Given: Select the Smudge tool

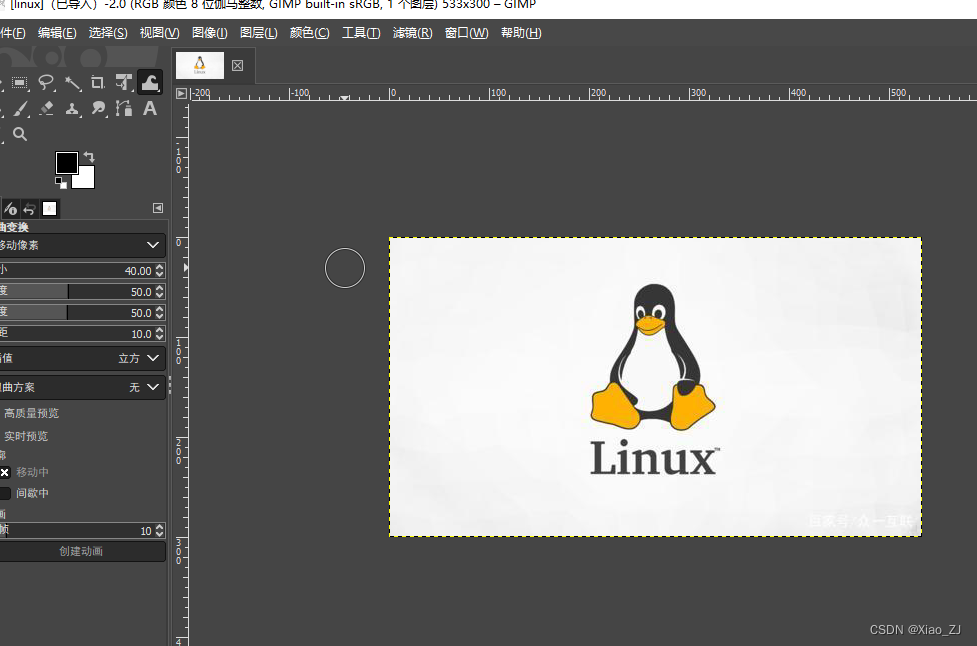Looking at the screenshot, I should click(x=98, y=108).
